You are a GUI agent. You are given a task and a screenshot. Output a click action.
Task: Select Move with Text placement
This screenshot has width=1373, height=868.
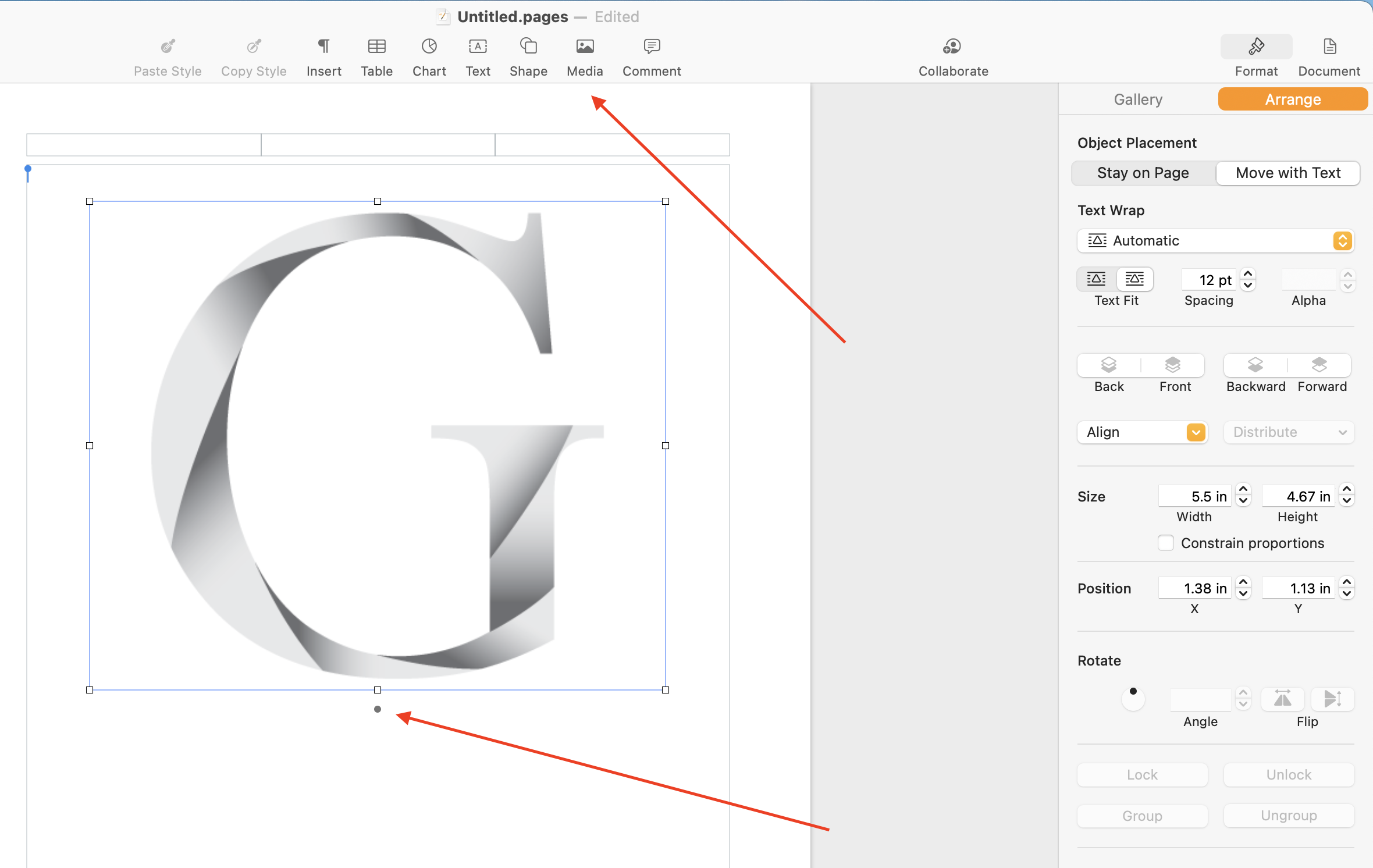[x=1287, y=173]
